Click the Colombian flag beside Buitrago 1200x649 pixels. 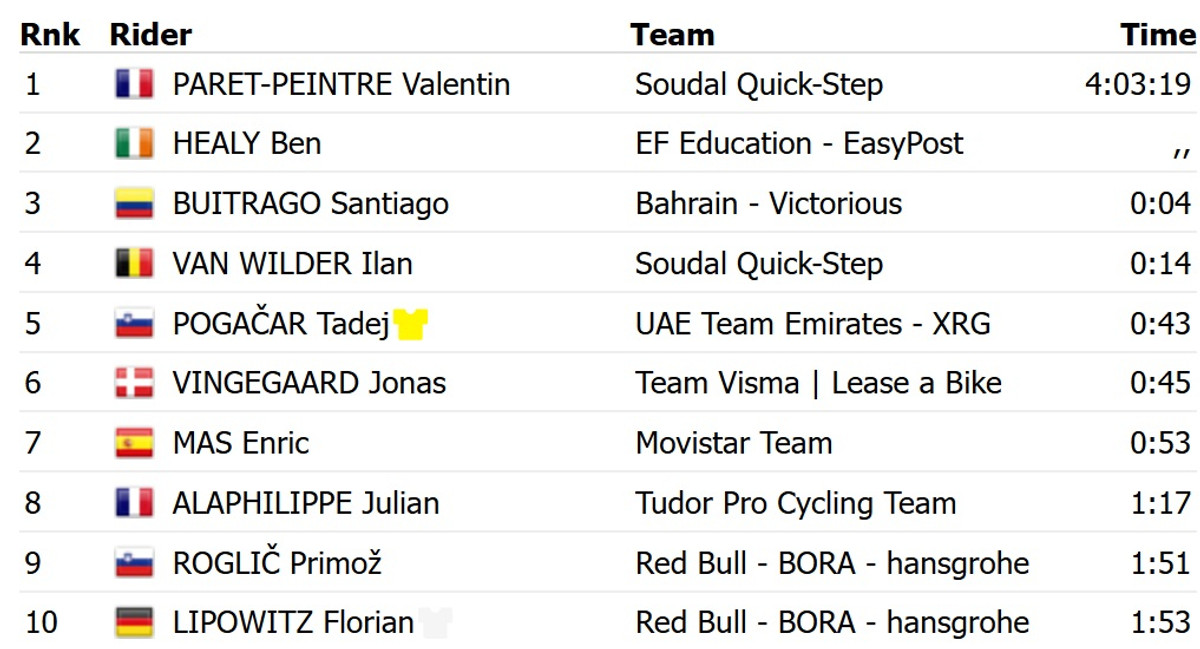[x=134, y=204]
